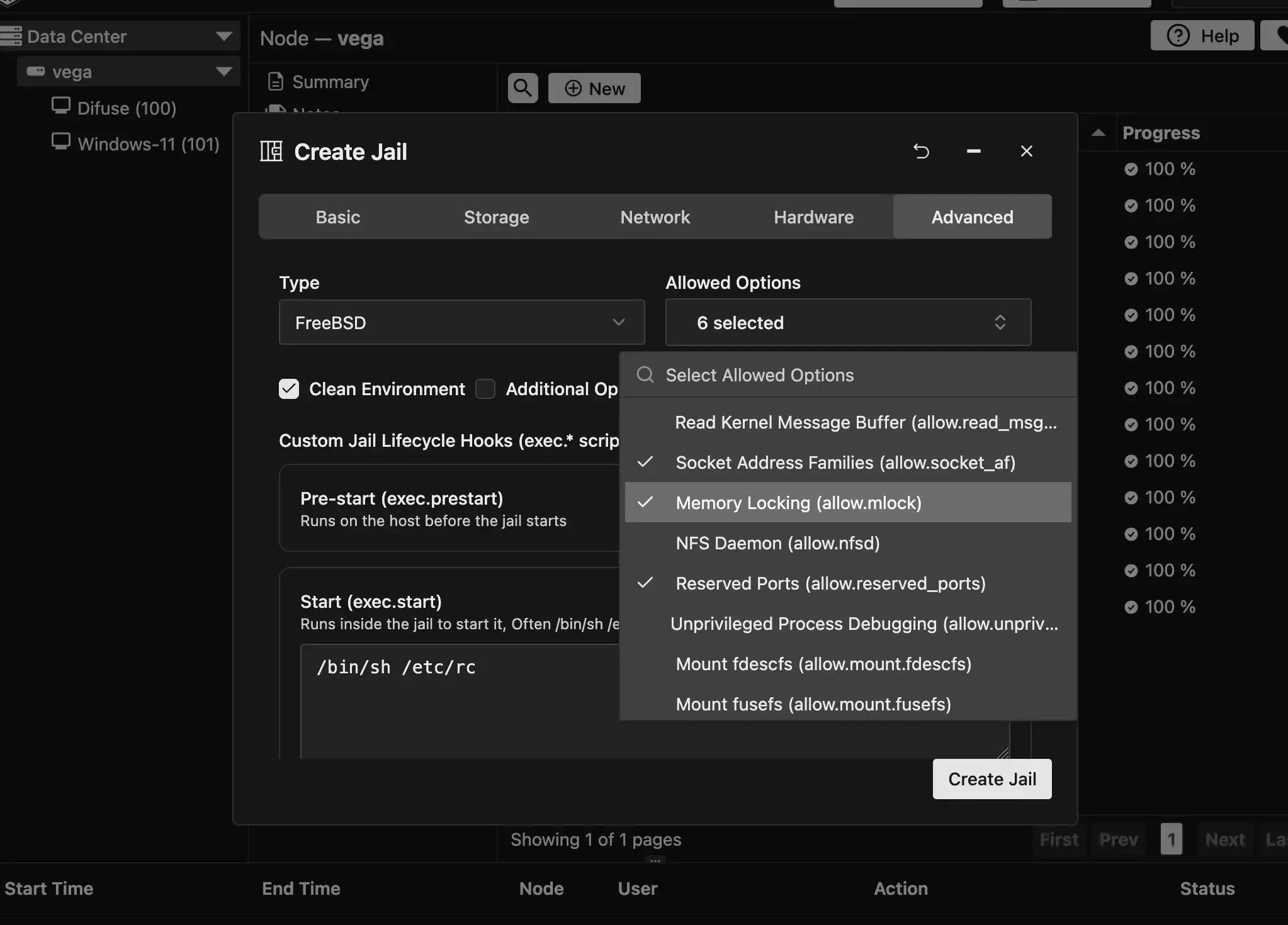1288x925 pixels.
Task: Click the search magnifier icon button
Action: (523, 88)
